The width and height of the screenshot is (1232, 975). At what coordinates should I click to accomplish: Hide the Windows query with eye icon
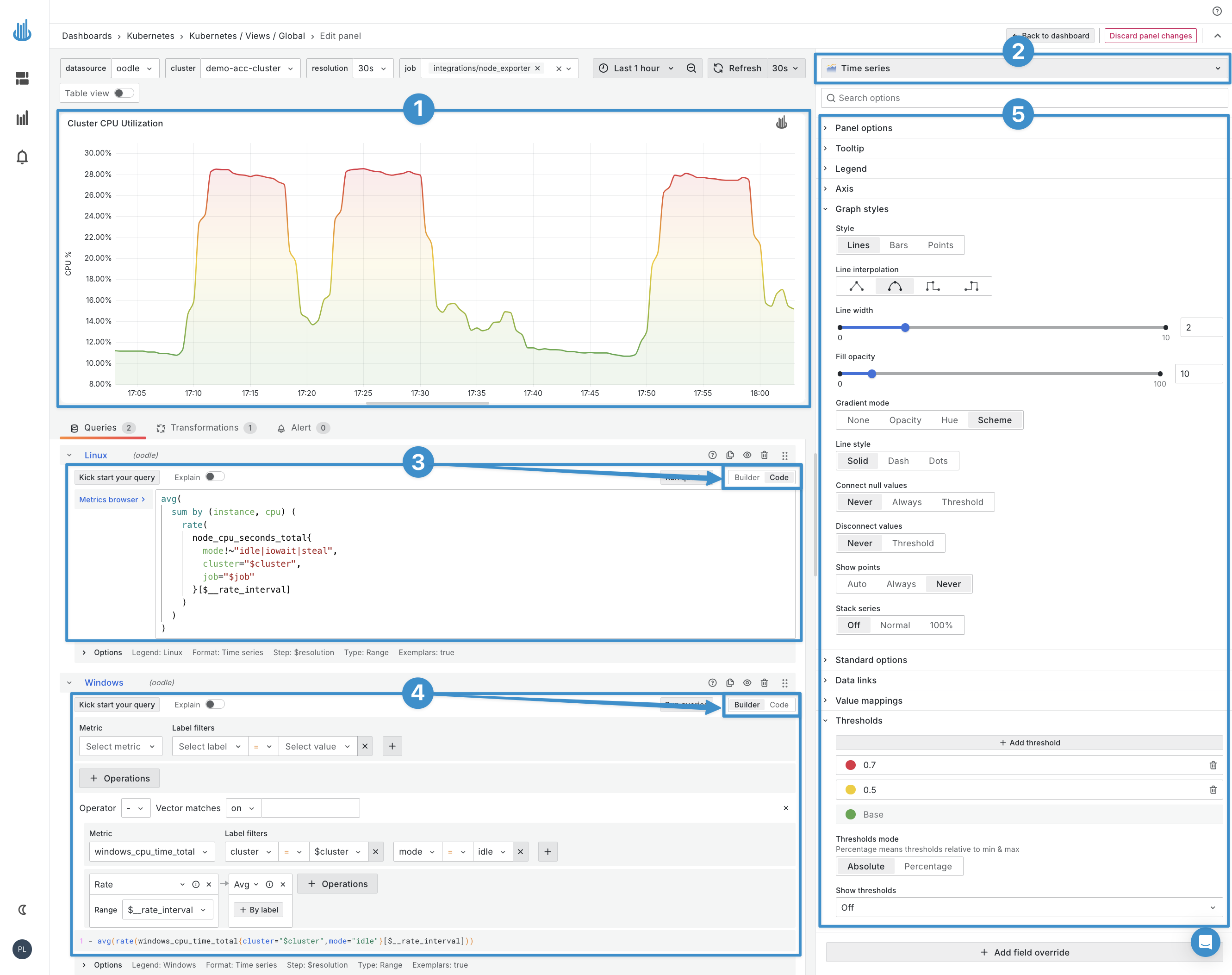click(x=747, y=683)
